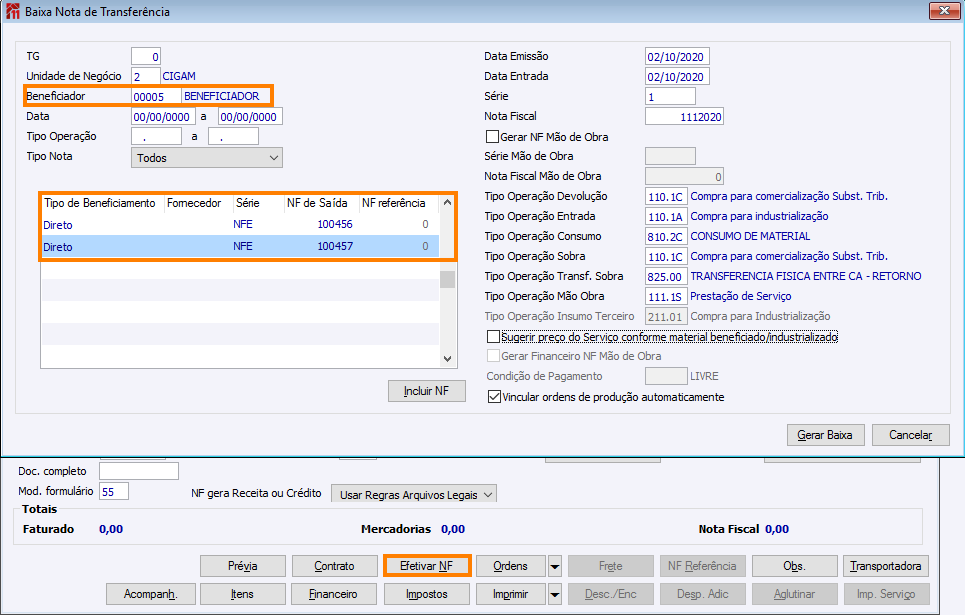
Task: Open NF gera Receita ou Crédito dropdown
Action: pos(414,494)
